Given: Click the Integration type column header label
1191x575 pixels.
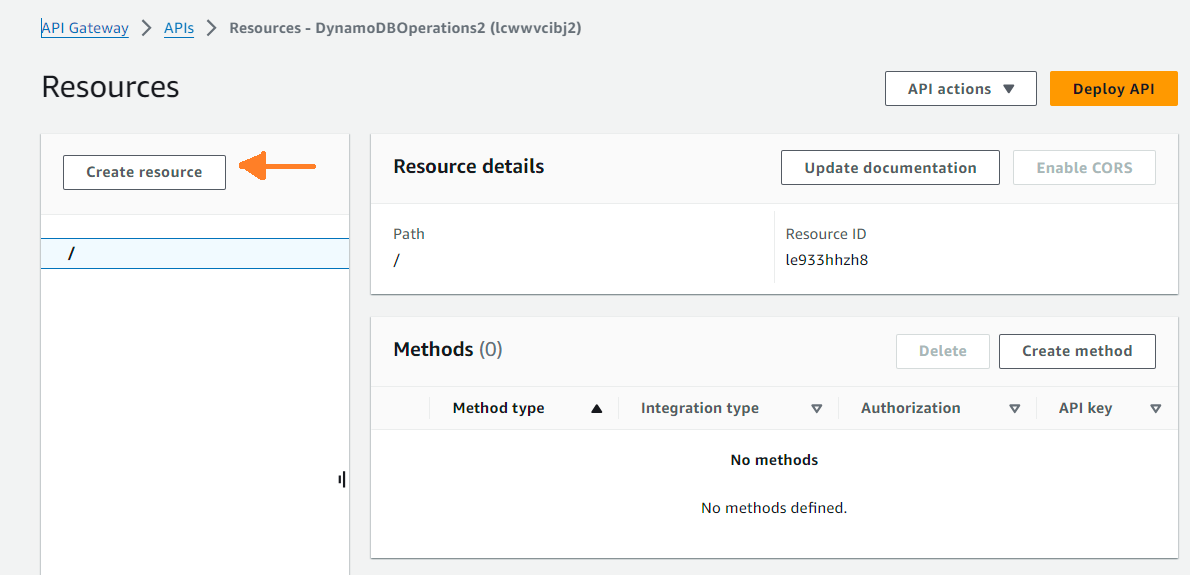Looking at the screenshot, I should pos(699,408).
